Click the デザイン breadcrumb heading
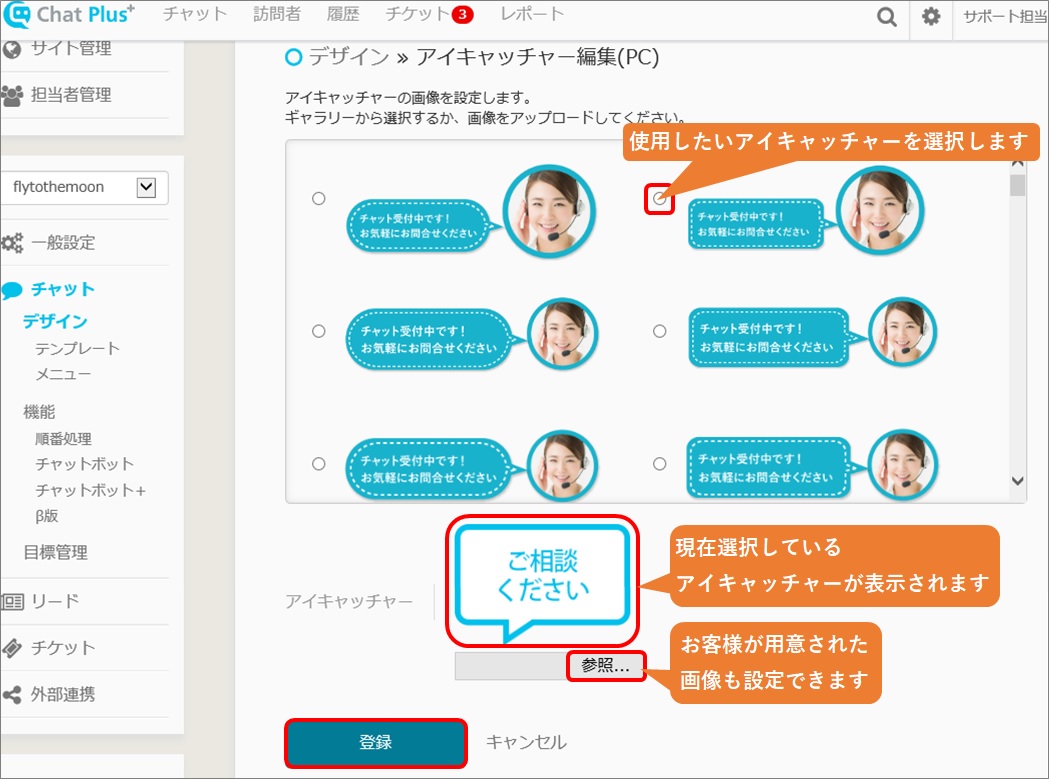1049x779 pixels. click(x=349, y=58)
